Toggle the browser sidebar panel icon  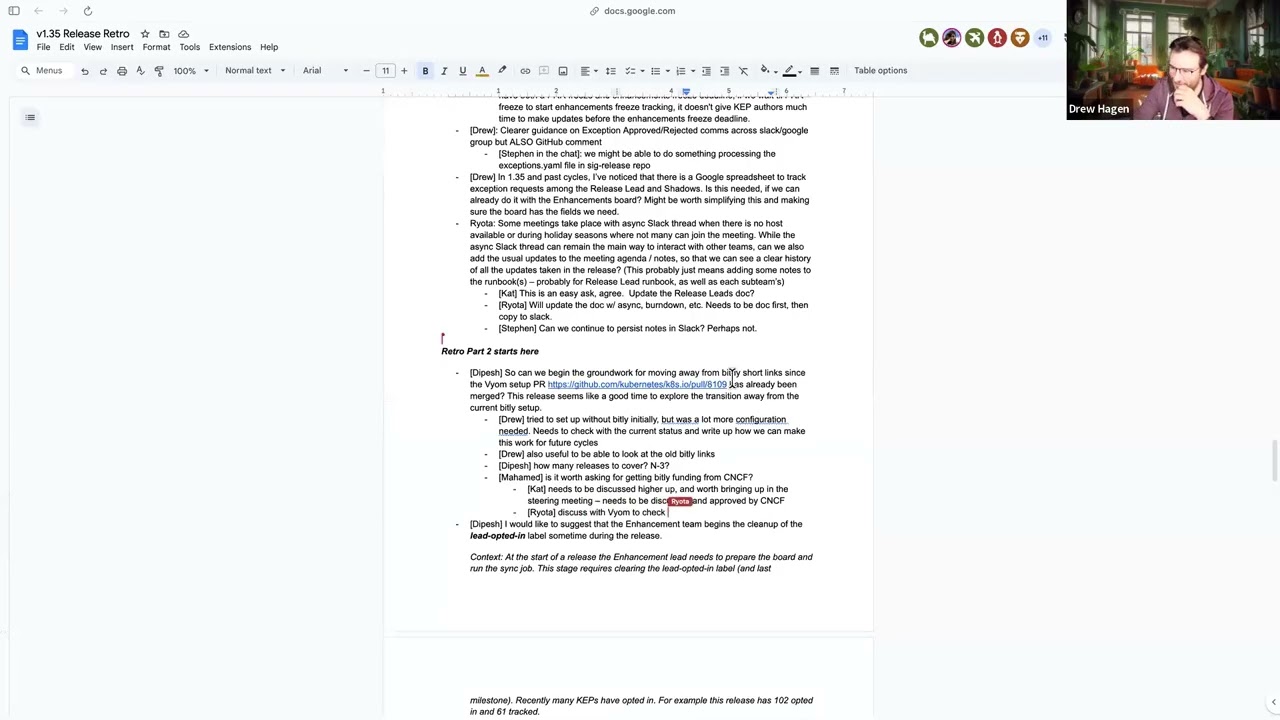tap(14, 11)
